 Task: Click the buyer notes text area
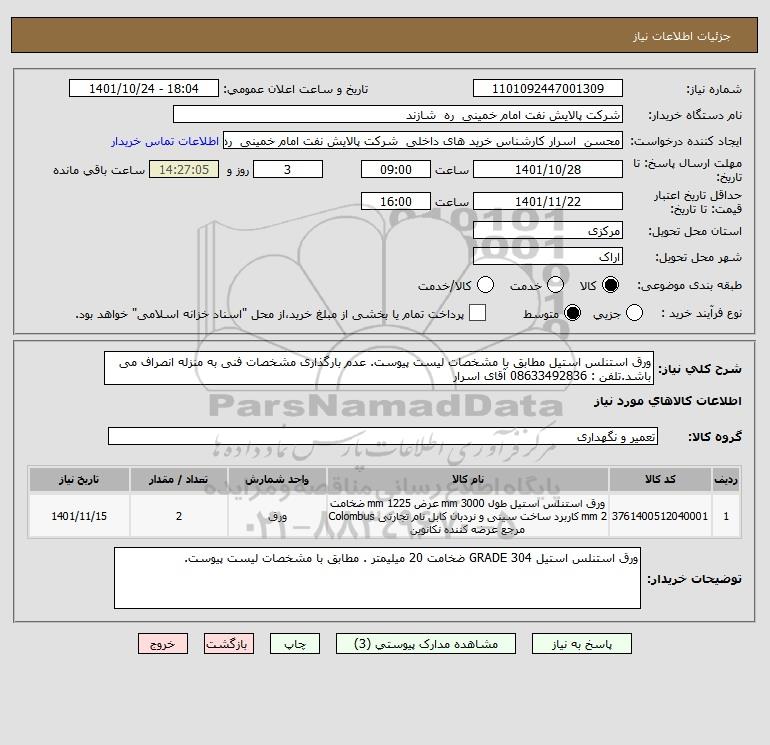(x=377, y=578)
